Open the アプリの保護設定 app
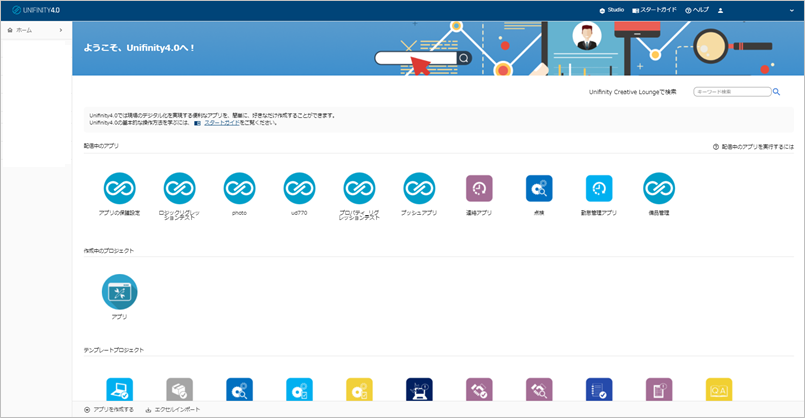Screen dimensions: 805x418 [119, 188]
